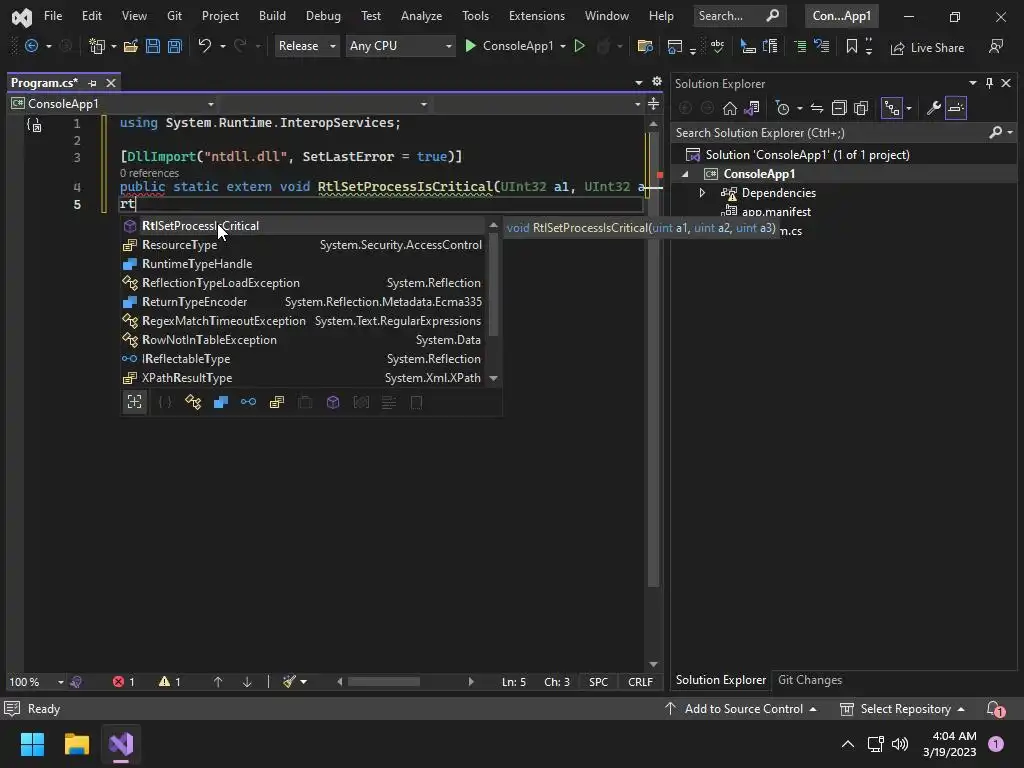The image size is (1024, 768).
Task: Open the Solution Explorer window options dropdown
Action: click(x=972, y=83)
